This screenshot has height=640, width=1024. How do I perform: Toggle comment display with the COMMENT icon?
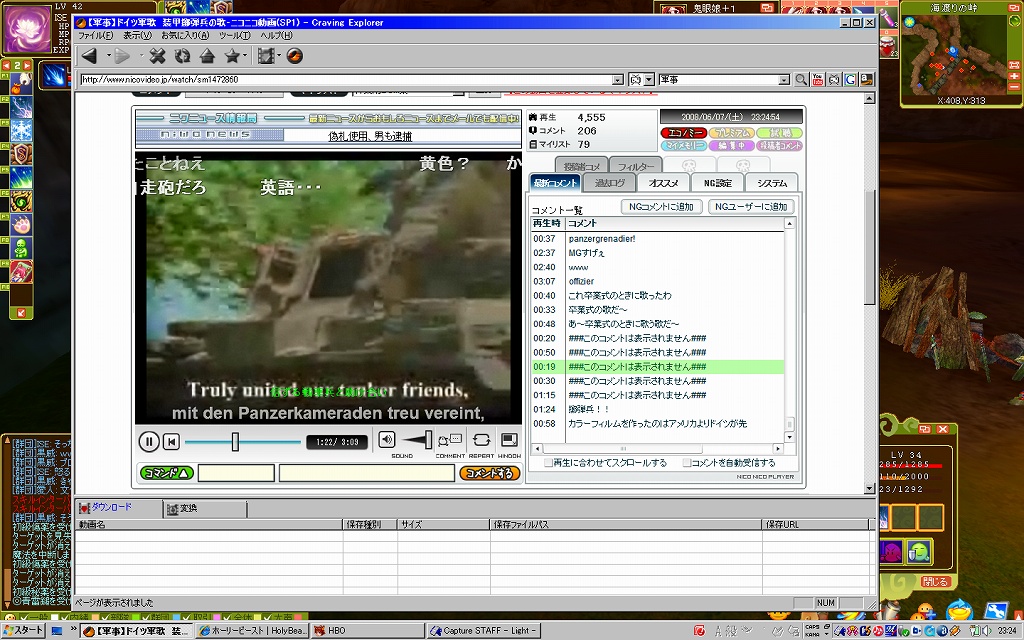coord(450,440)
